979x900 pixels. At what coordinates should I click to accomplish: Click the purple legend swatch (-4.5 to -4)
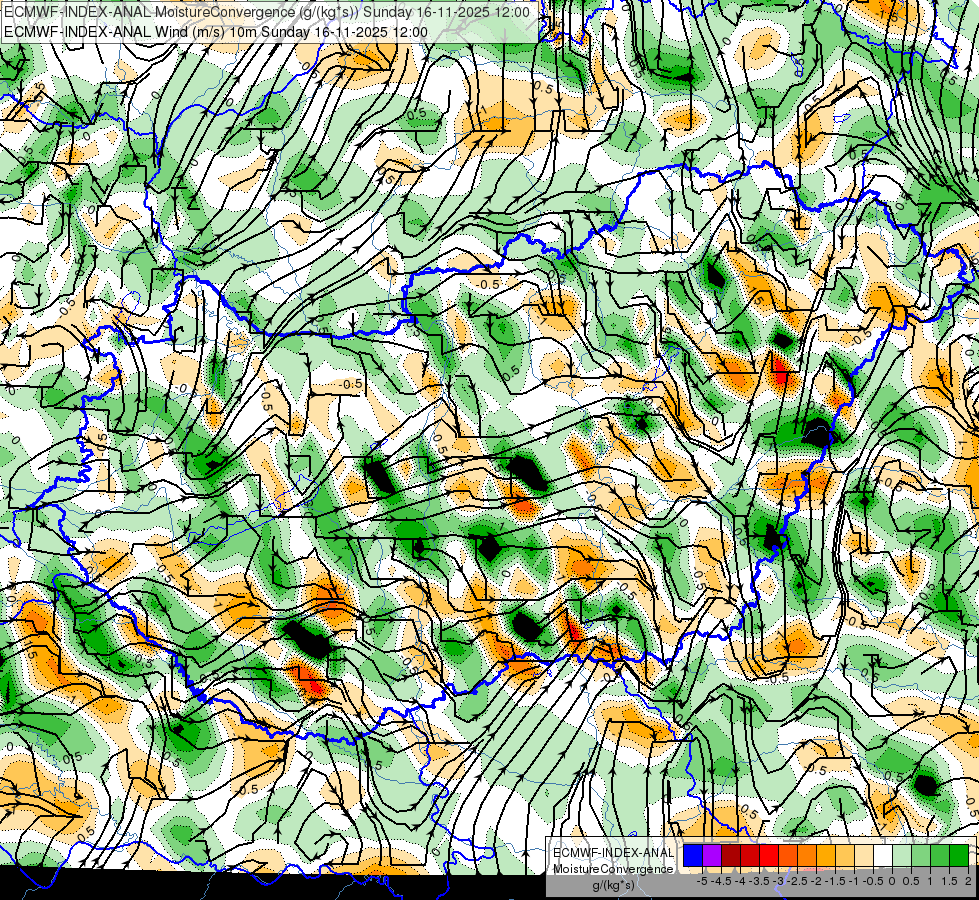712,855
